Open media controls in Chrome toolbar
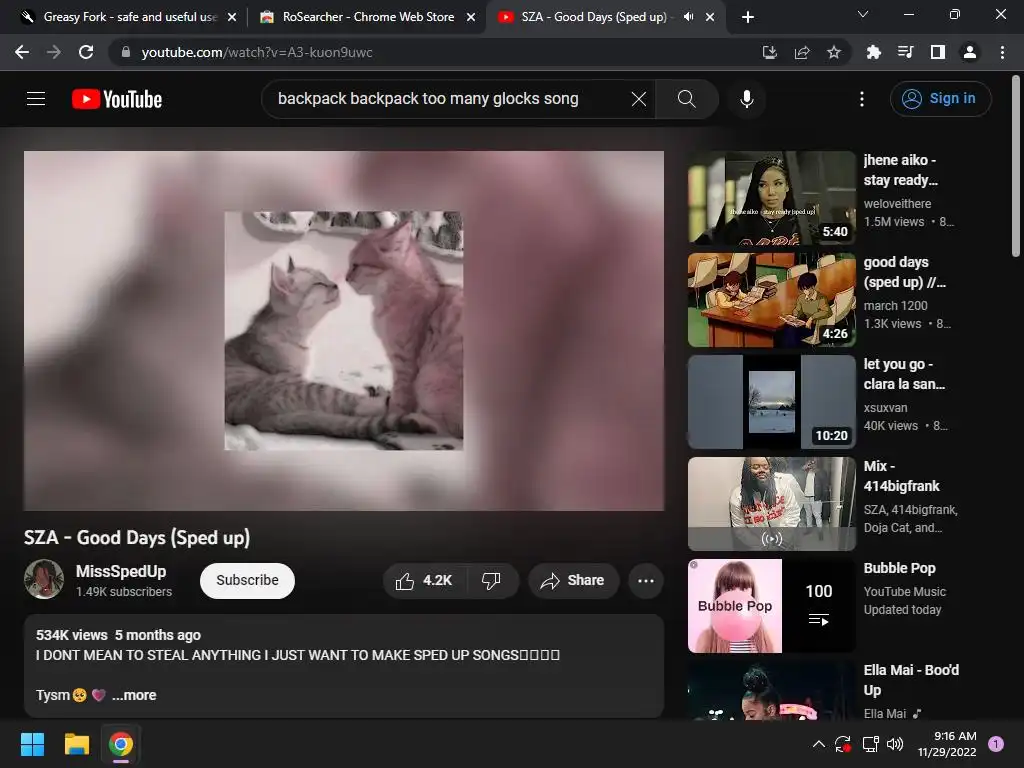The image size is (1024, 768). (x=905, y=52)
